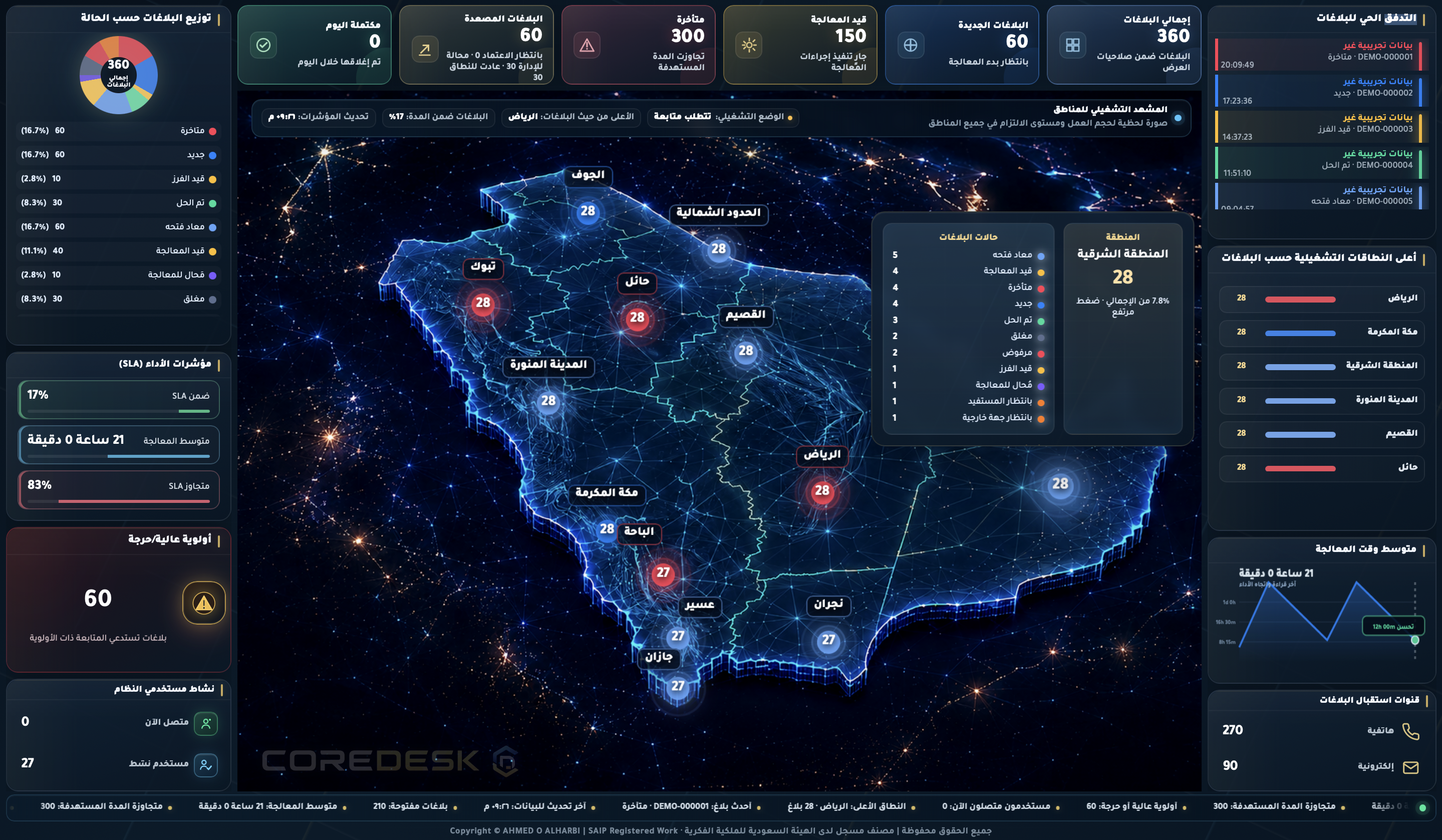Click the متوسط المعالجة progress bar in SLA panel
Viewport: 1442px width, 840px height.
tap(118, 456)
